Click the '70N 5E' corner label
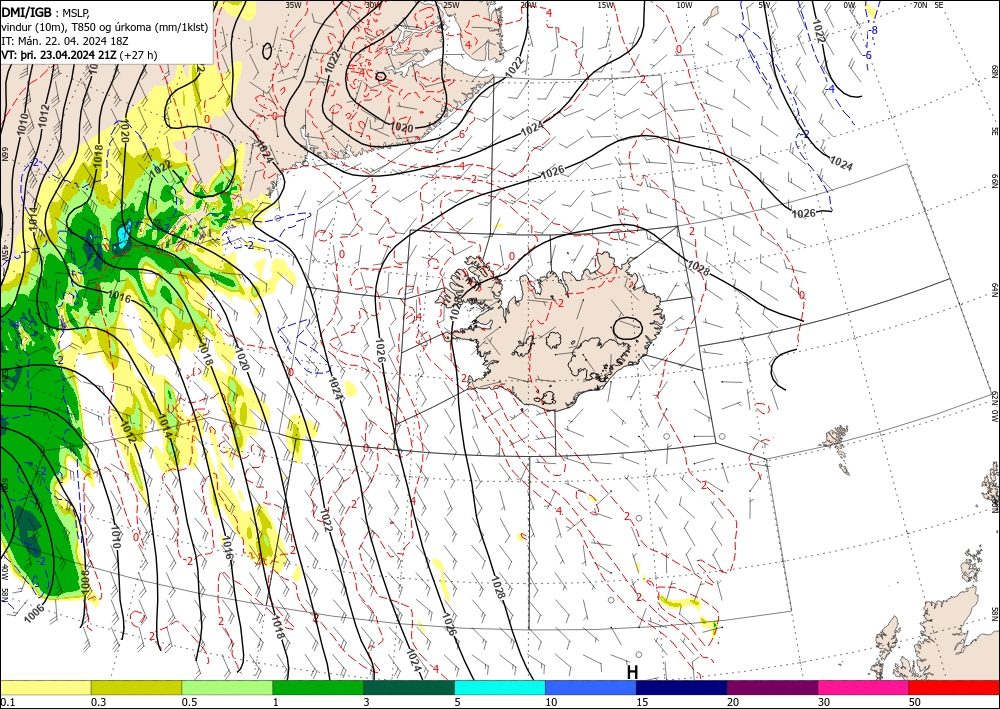The height and width of the screenshot is (709, 1000). [x=928, y=5]
